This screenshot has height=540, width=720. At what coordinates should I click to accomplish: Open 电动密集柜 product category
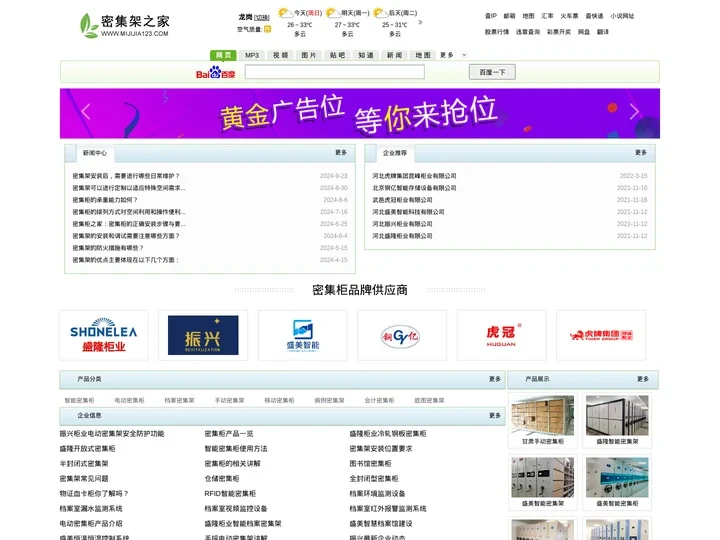[x=129, y=400]
